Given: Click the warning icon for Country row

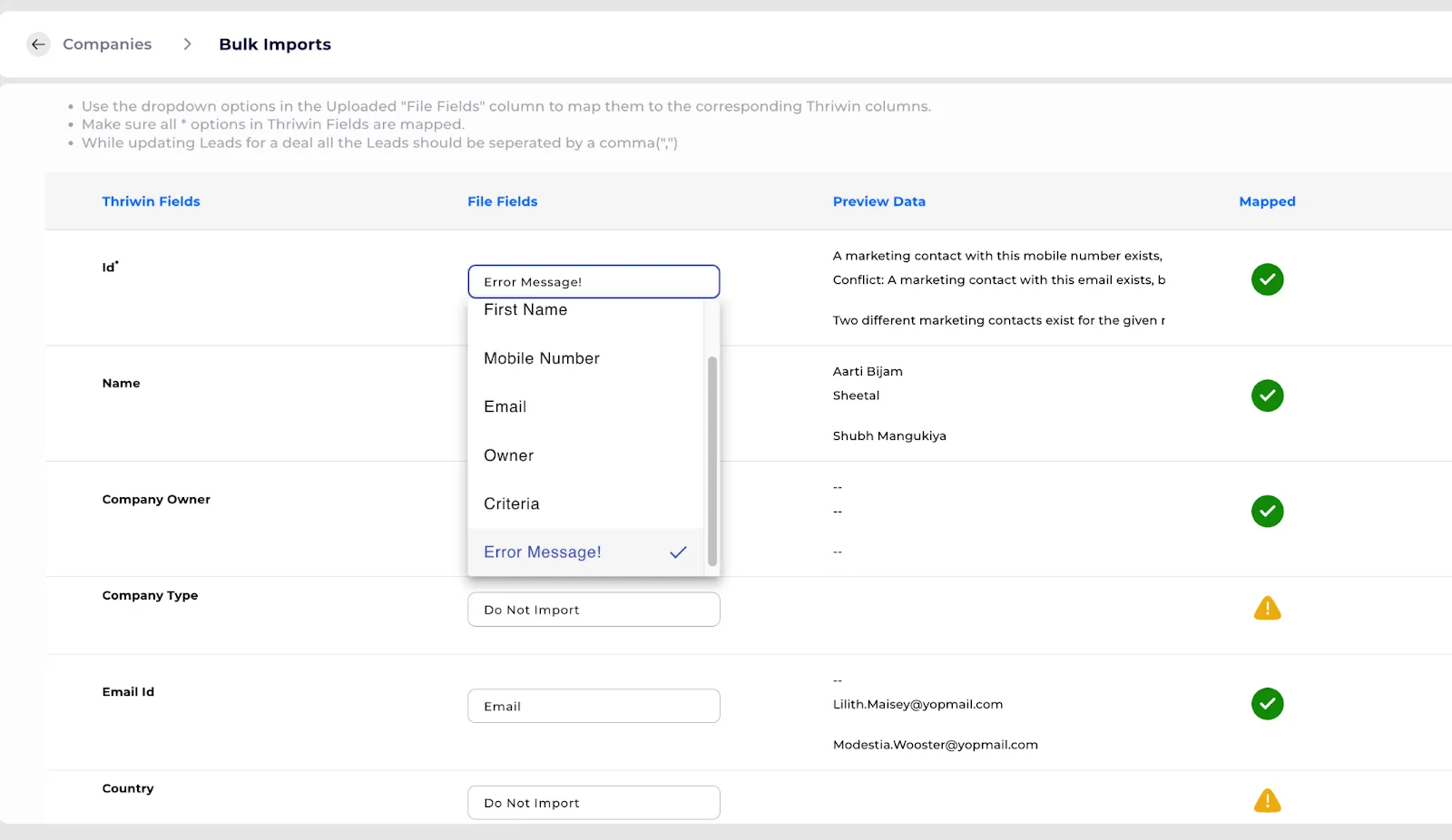Looking at the screenshot, I should coord(1267,801).
